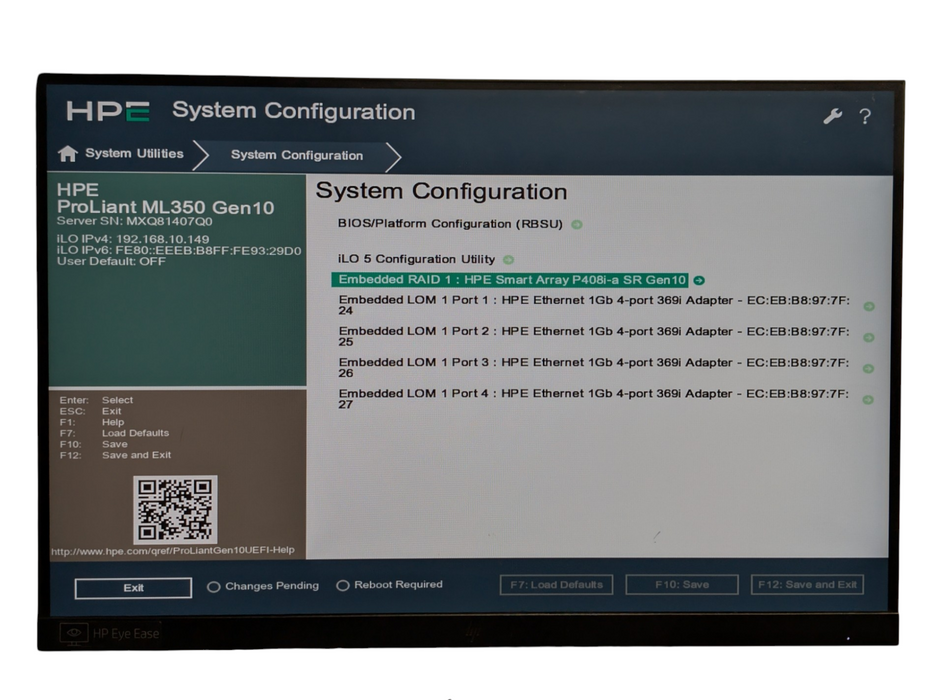Click ProLiant ML350 Gen10 model name
Image resolution: width=930 pixels, height=700 pixels.
click(165, 208)
